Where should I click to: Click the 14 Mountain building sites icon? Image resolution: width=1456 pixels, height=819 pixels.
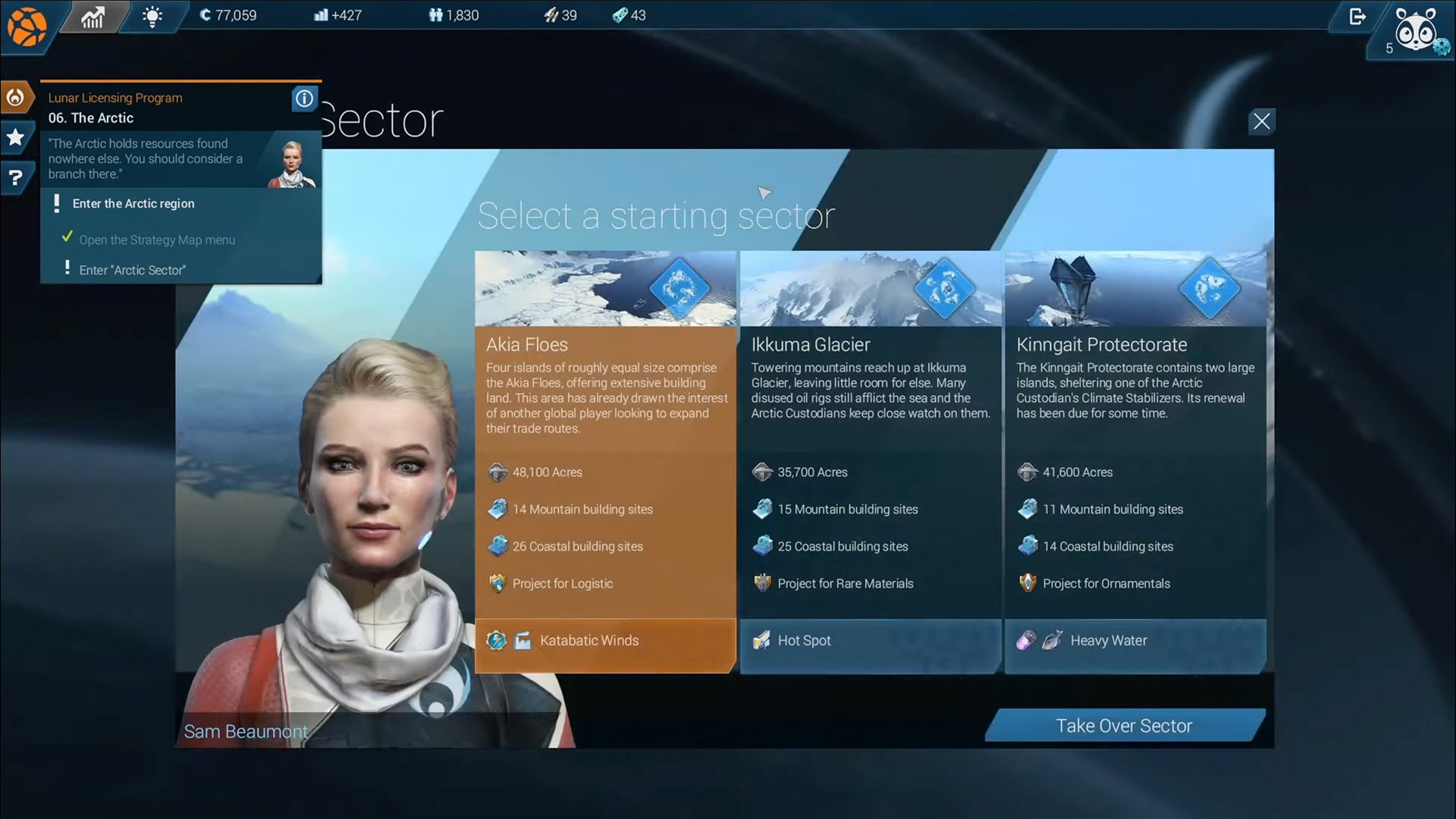pyautogui.click(x=497, y=509)
